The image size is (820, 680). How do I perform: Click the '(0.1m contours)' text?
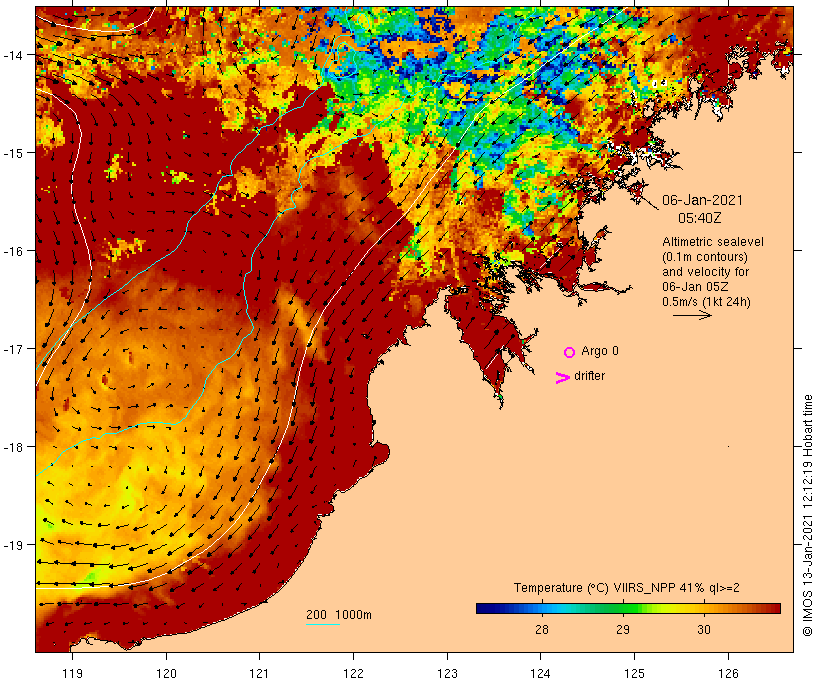coord(705,257)
